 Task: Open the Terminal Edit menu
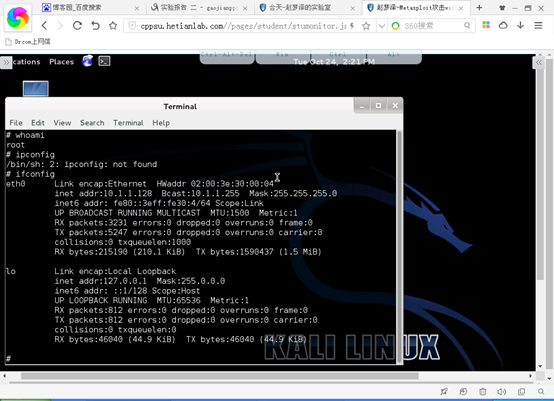tap(38, 123)
